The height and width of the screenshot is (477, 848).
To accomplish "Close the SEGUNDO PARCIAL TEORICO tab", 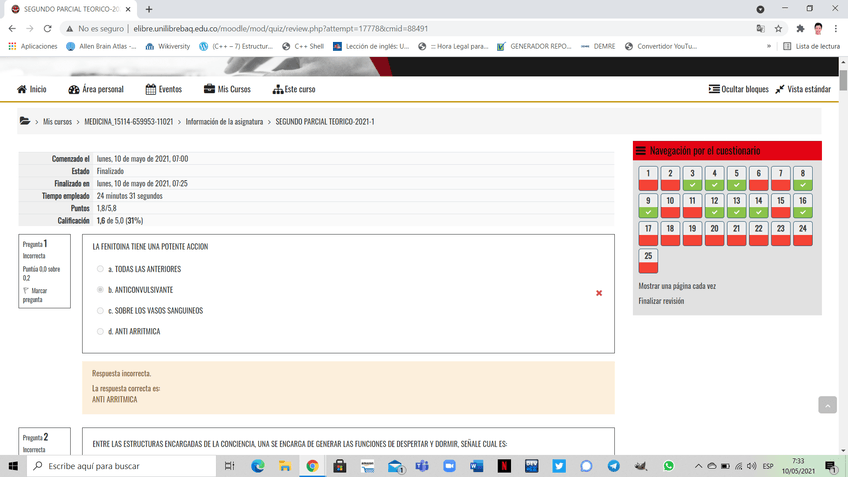I will coord(128,9).
